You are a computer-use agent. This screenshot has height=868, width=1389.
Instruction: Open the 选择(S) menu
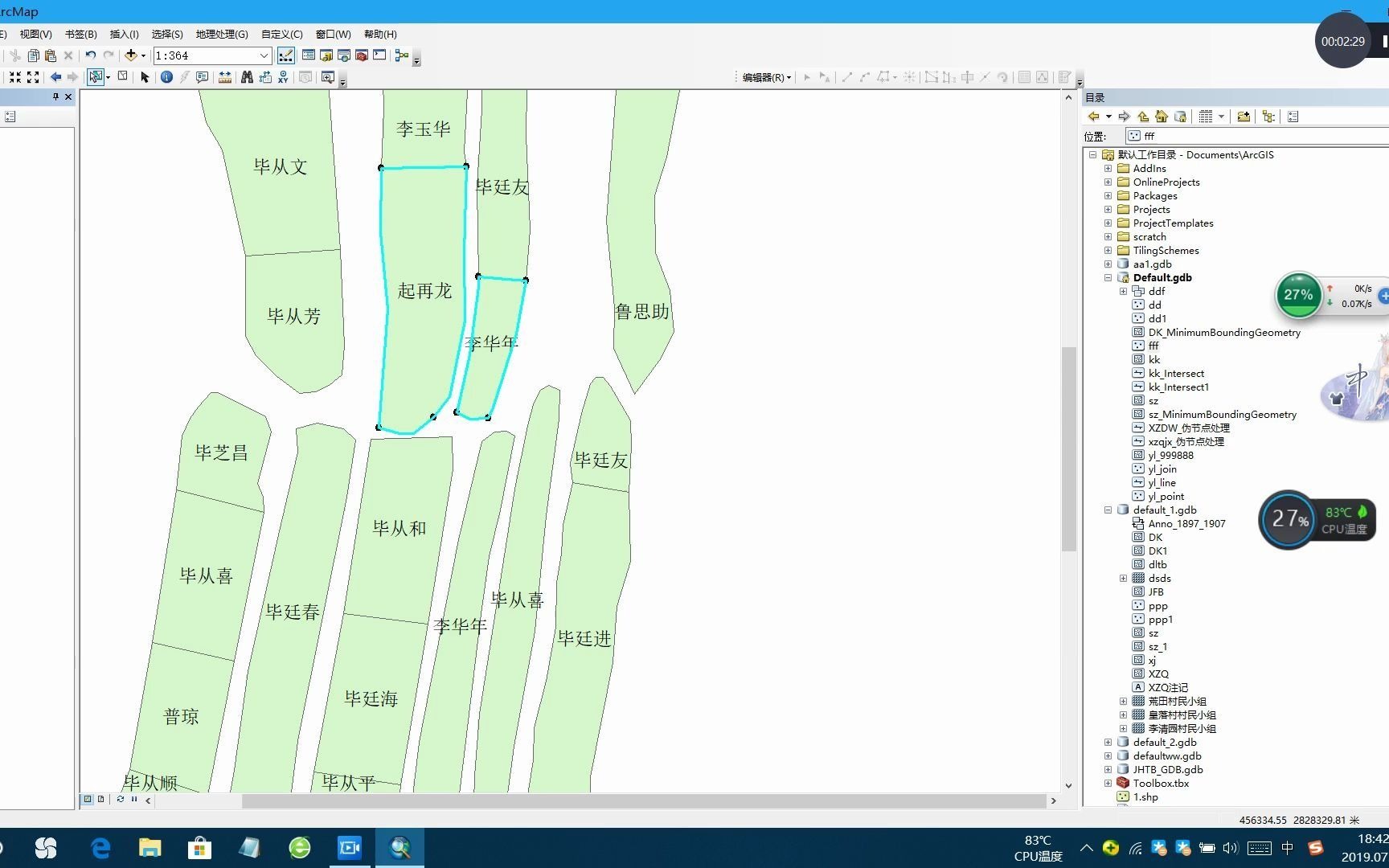tap(166, 34)
